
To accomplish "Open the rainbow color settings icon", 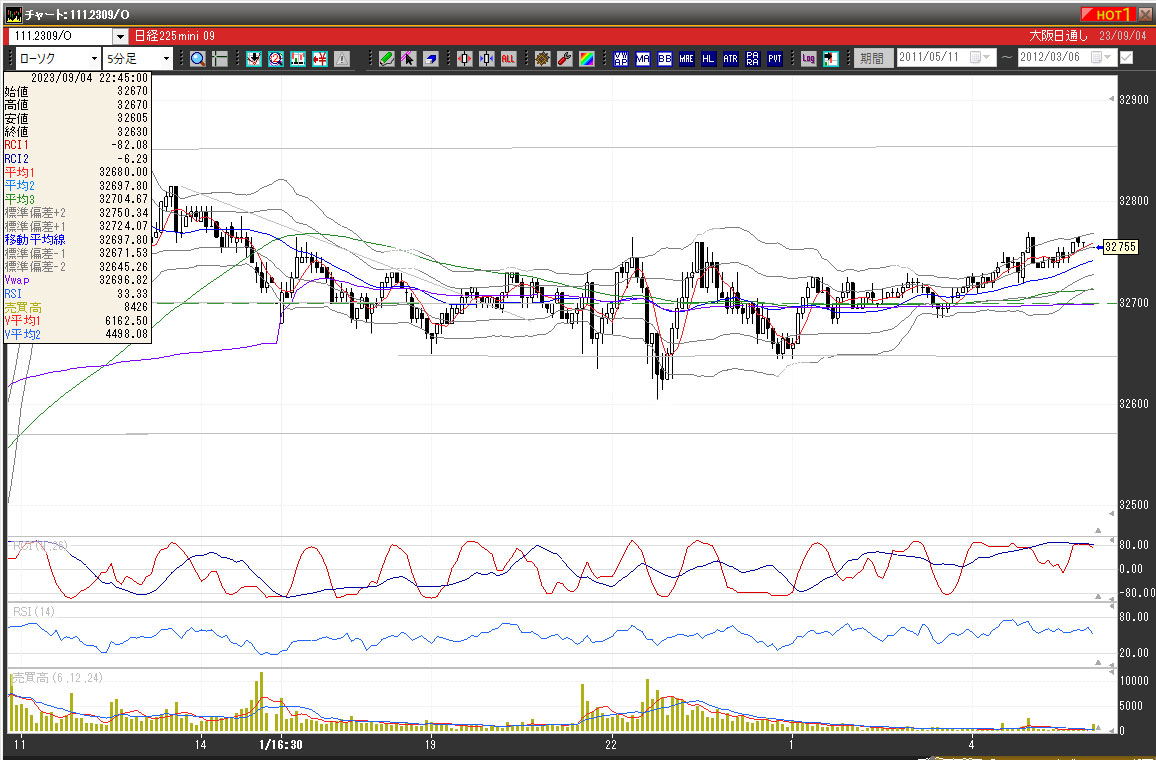I will [587, 59].
